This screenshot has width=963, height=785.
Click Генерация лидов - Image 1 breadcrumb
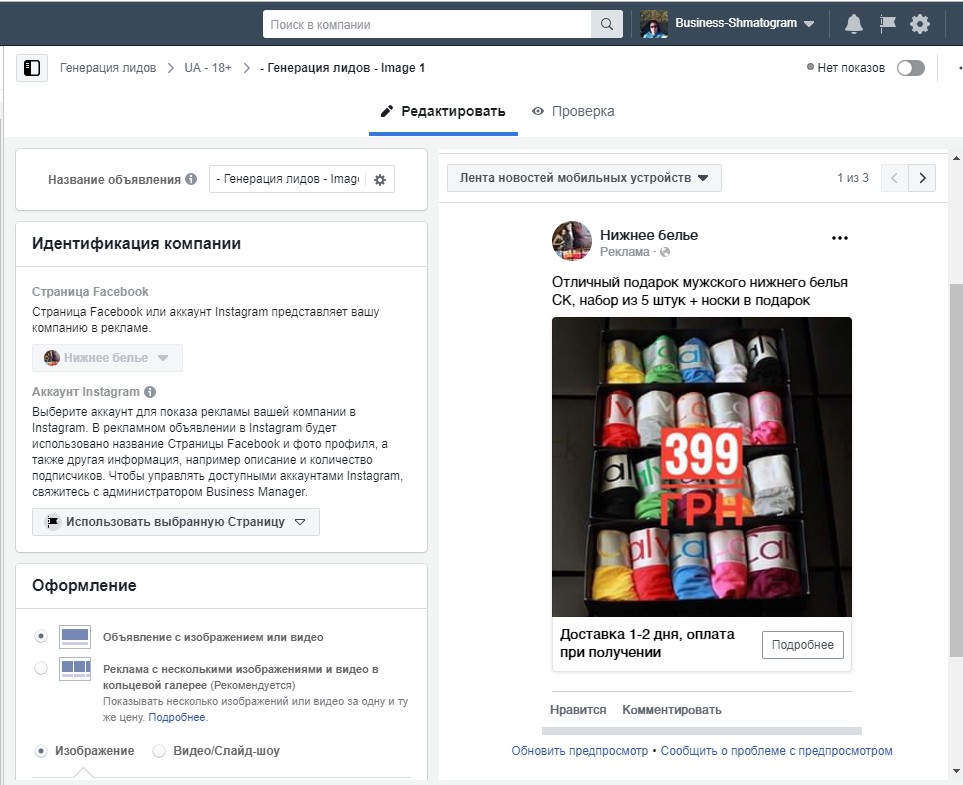(342, 68)
